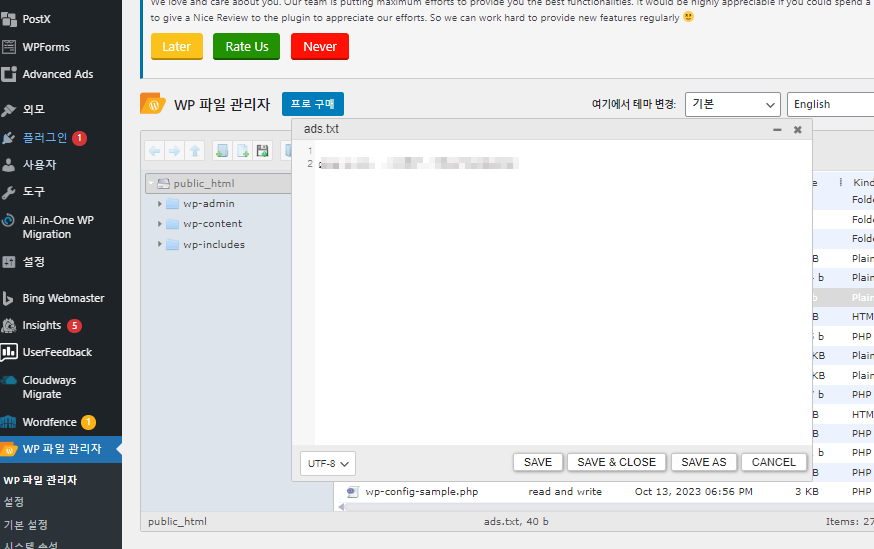Screen dimensions: 874x549
Task: Select the wp-admin folder in tree
Action: [x=208, y=204]
